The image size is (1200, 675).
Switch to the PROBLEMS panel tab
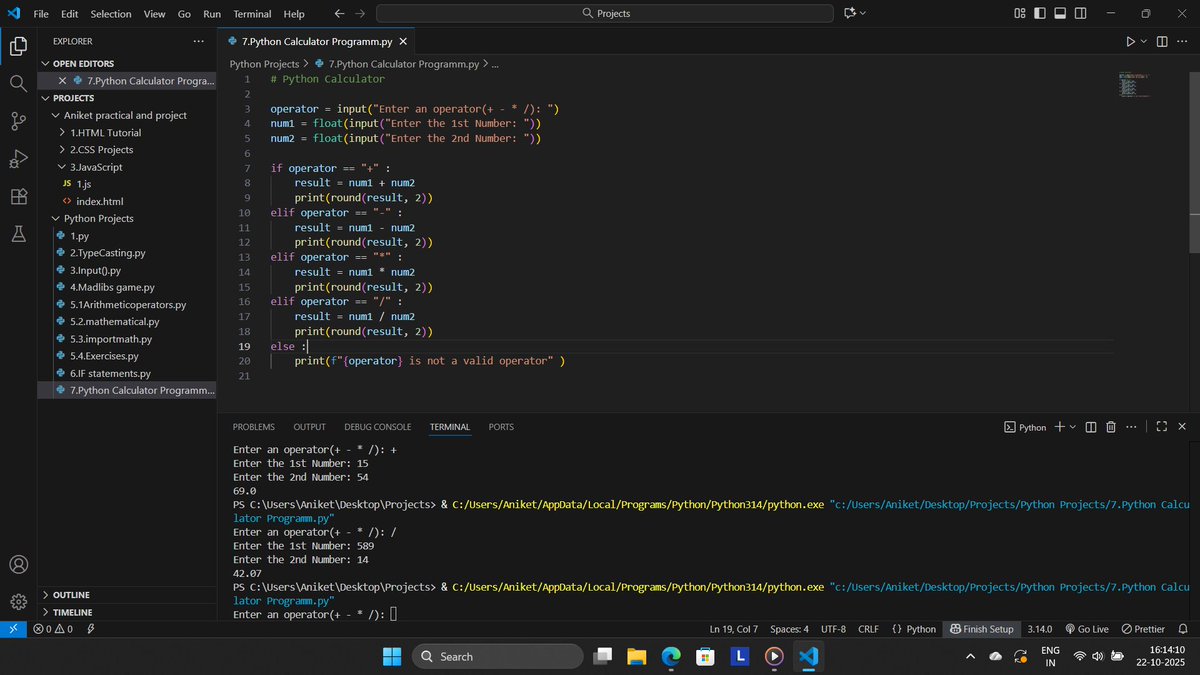pos(253,427)
